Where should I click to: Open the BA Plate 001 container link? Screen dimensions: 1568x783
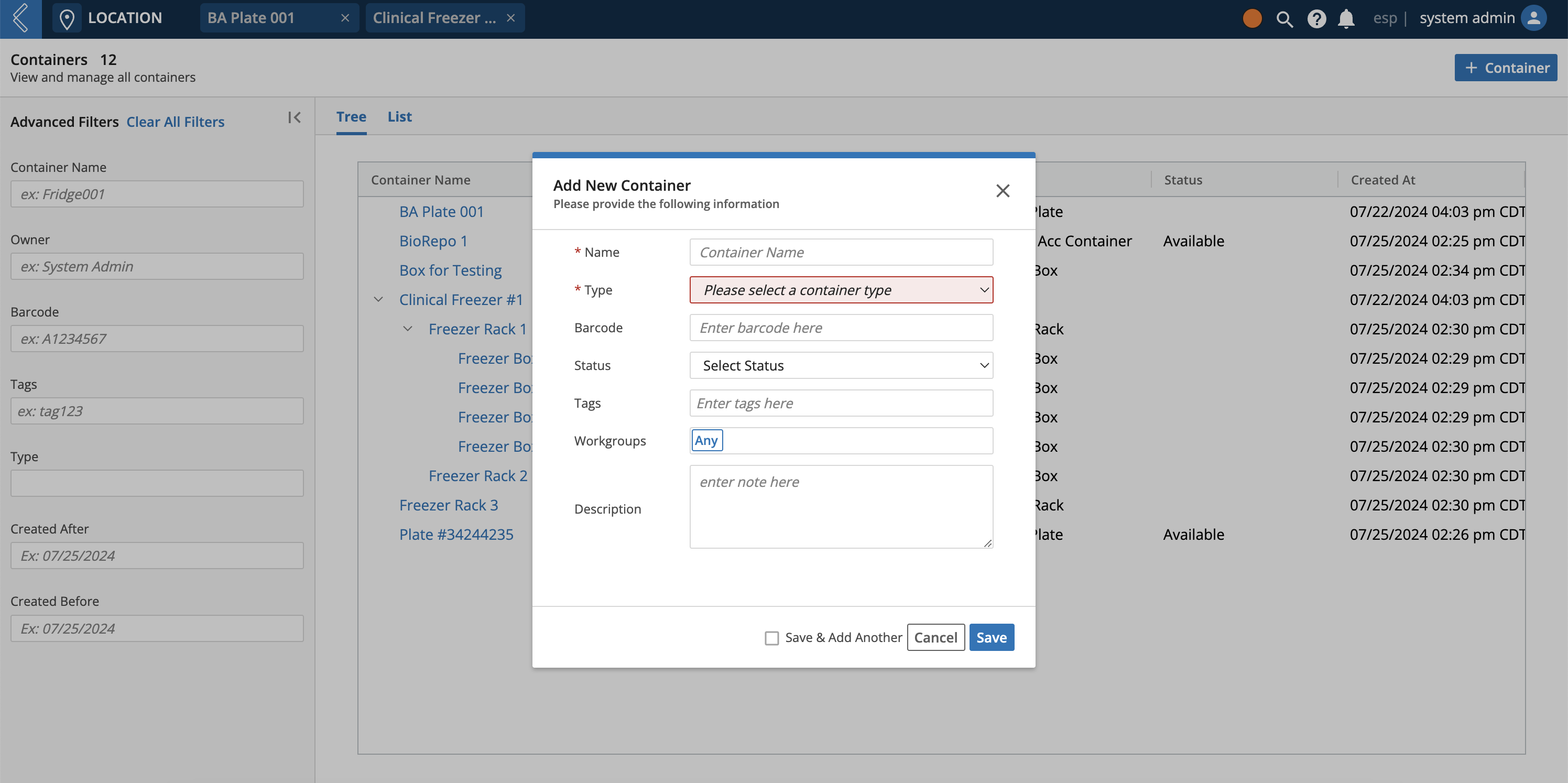(441, 211)
